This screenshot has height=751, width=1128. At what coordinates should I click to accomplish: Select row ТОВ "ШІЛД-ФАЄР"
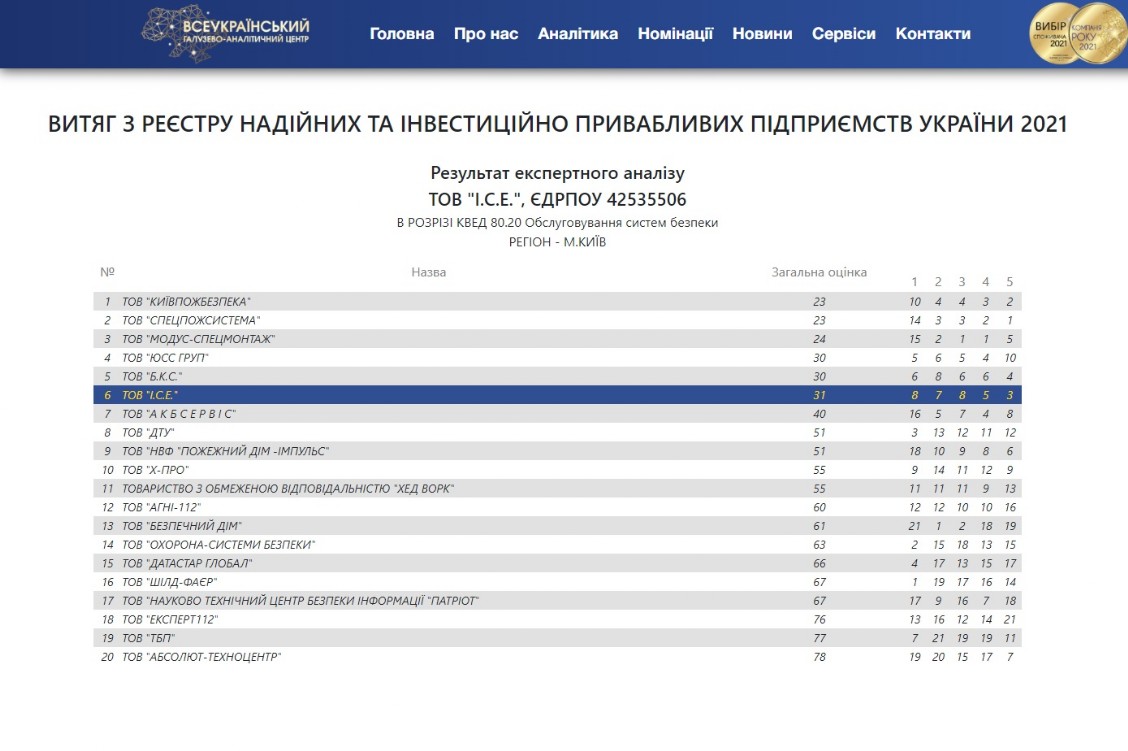[558, 582]
